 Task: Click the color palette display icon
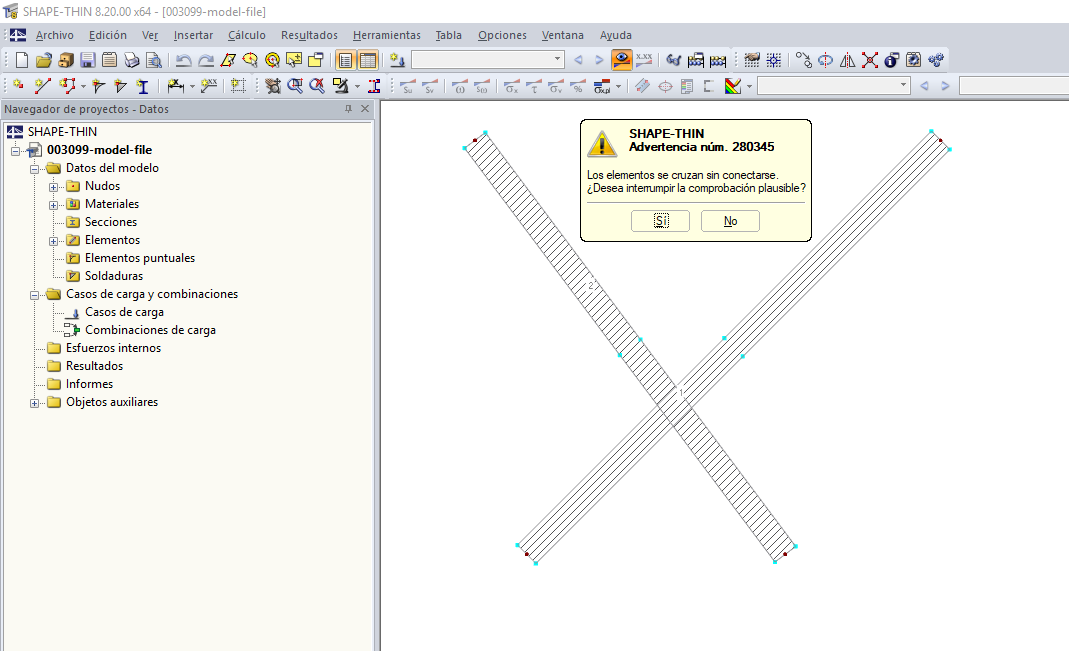click(x=733, y=86)
